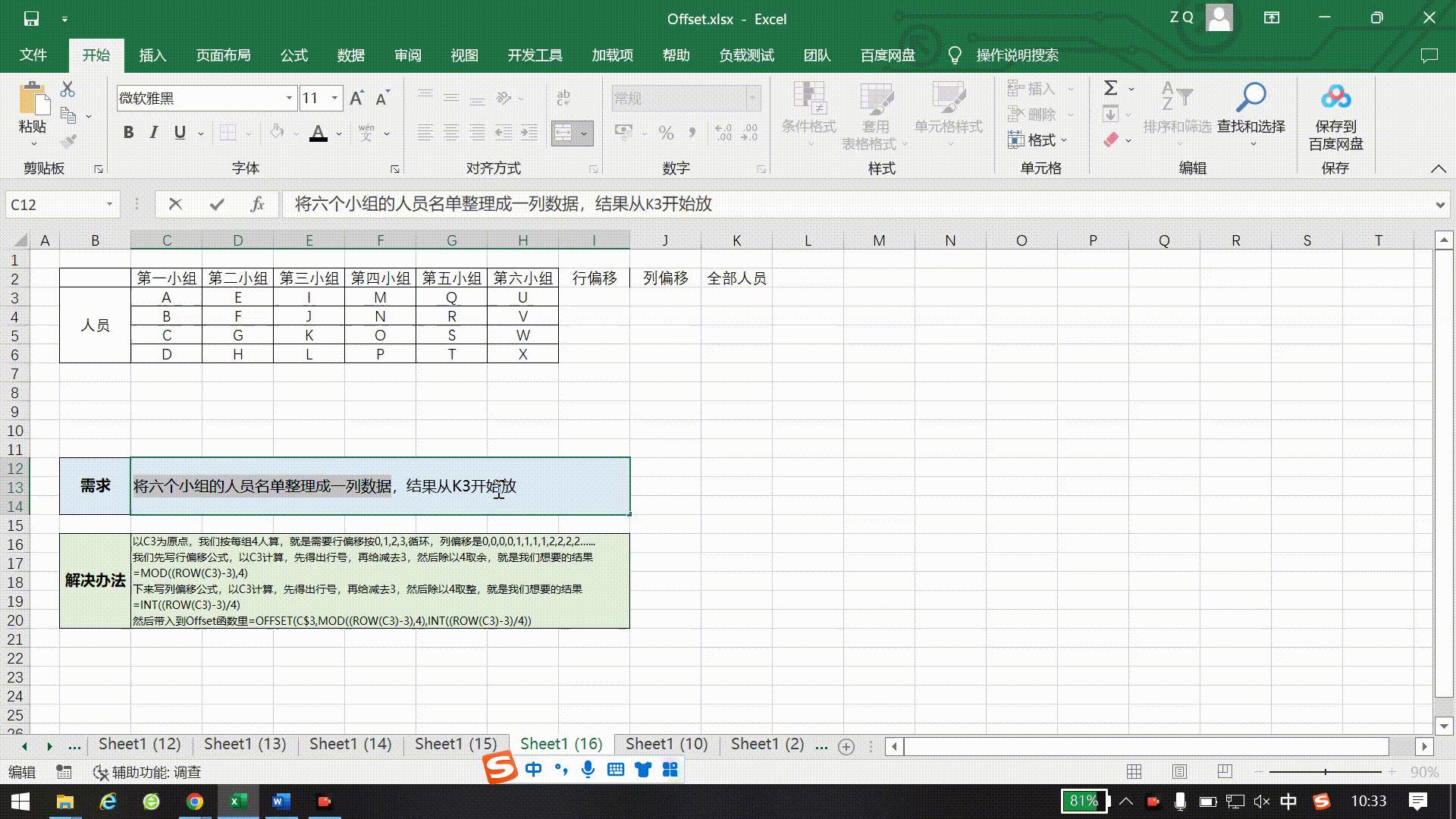Toggle center text alignment

click(x=451, y=133)
